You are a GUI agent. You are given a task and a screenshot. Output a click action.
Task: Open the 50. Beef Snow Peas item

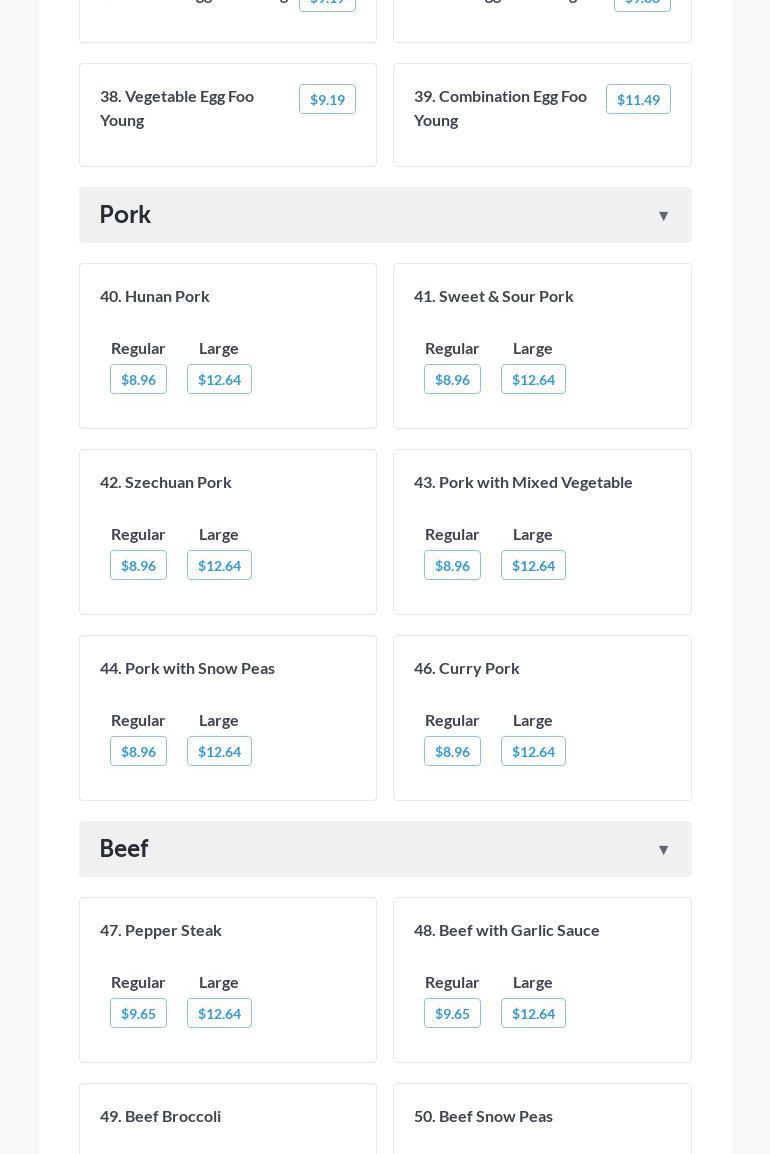click(483, 1116)
